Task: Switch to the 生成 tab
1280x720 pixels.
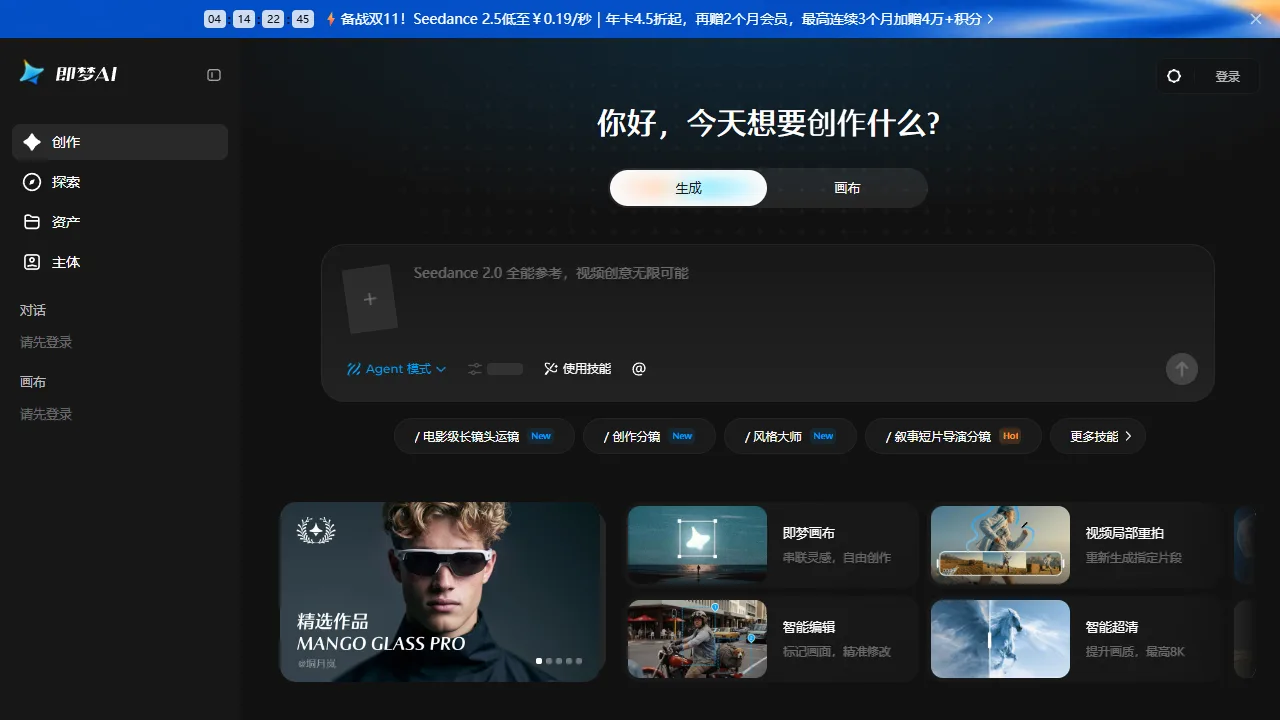Action: coord(688,188)
